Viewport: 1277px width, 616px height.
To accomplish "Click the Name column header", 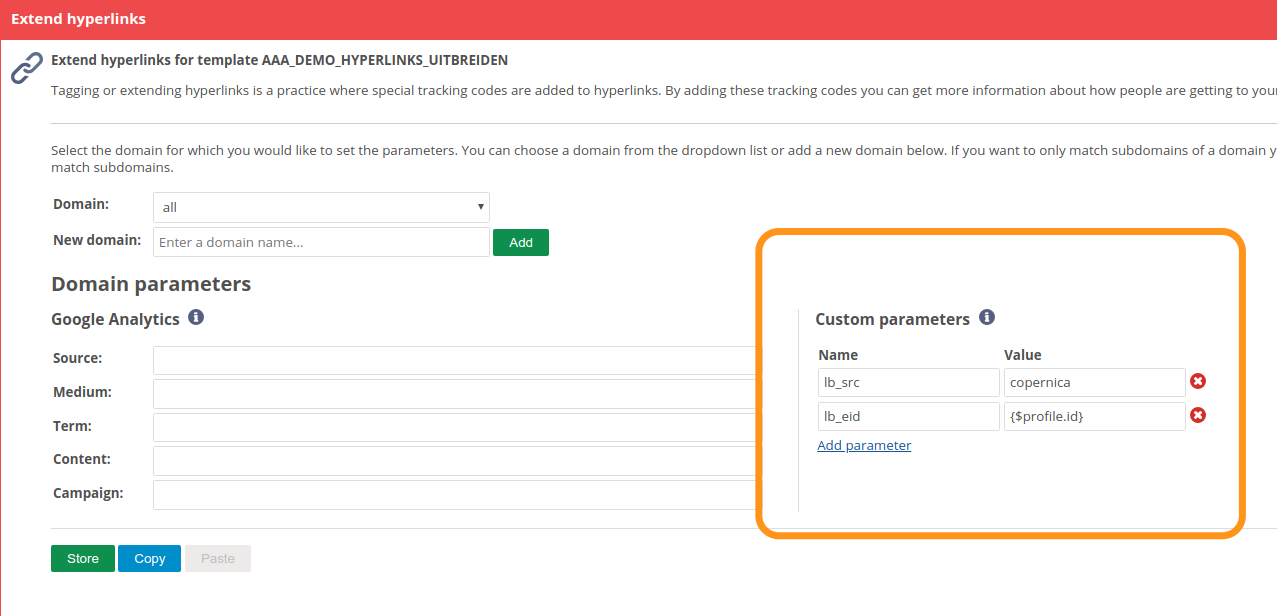I will click(x=838, y=355).
